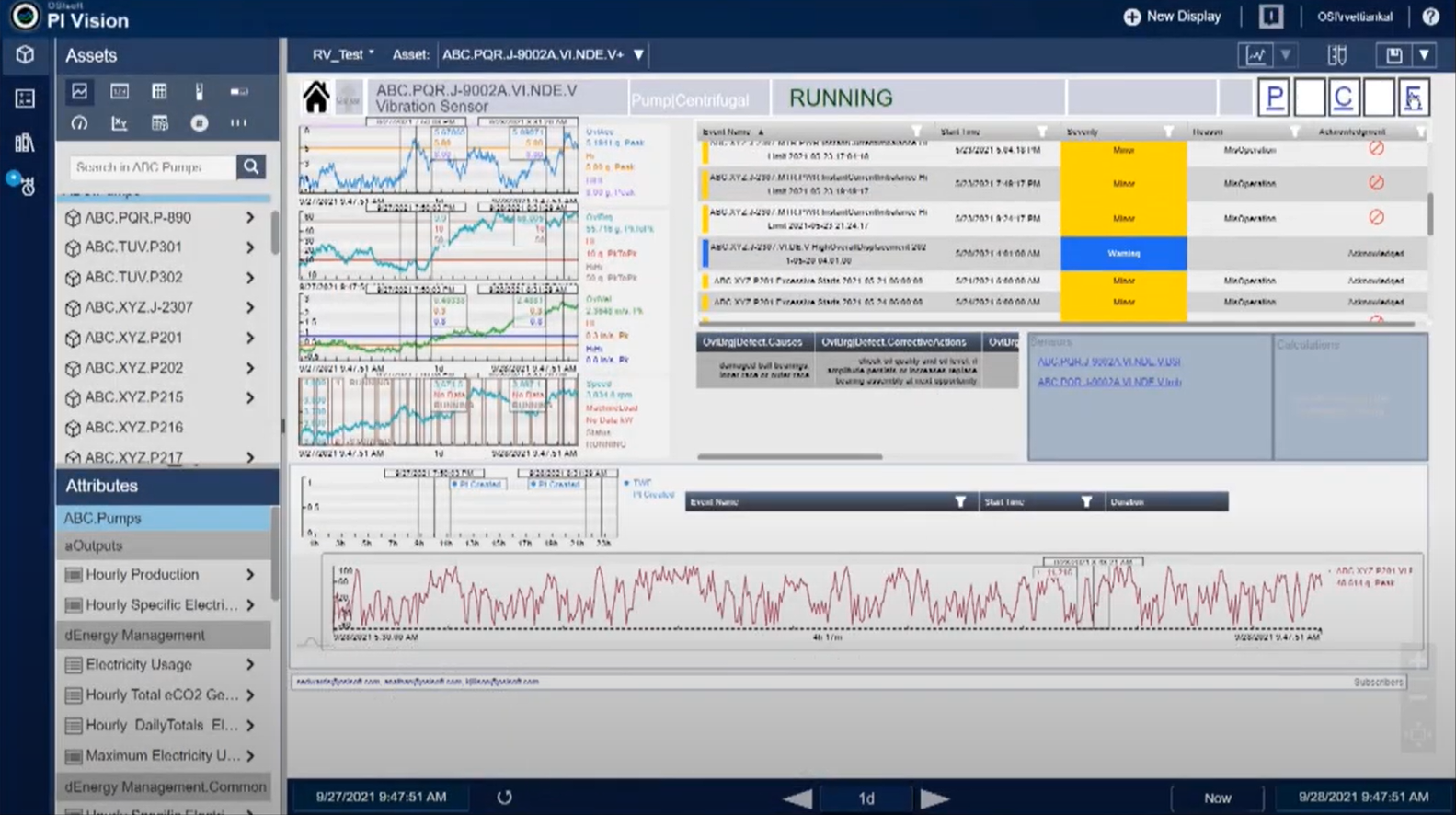Click the events table vertical scrollbar

1430,213
